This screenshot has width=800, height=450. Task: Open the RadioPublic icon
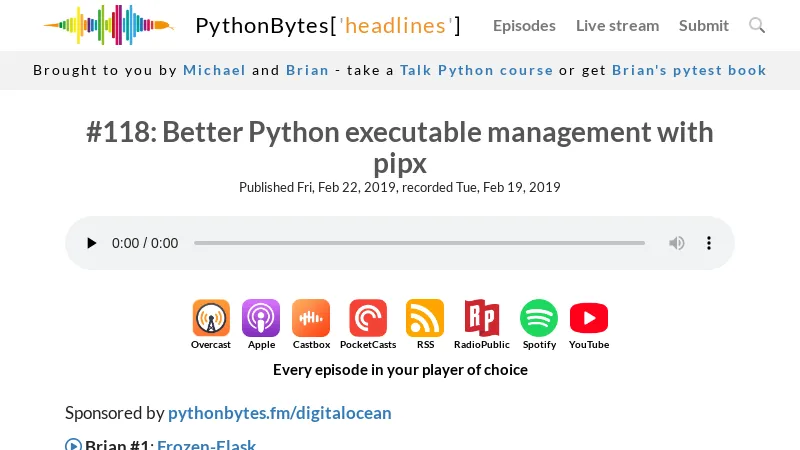[481, 318]
